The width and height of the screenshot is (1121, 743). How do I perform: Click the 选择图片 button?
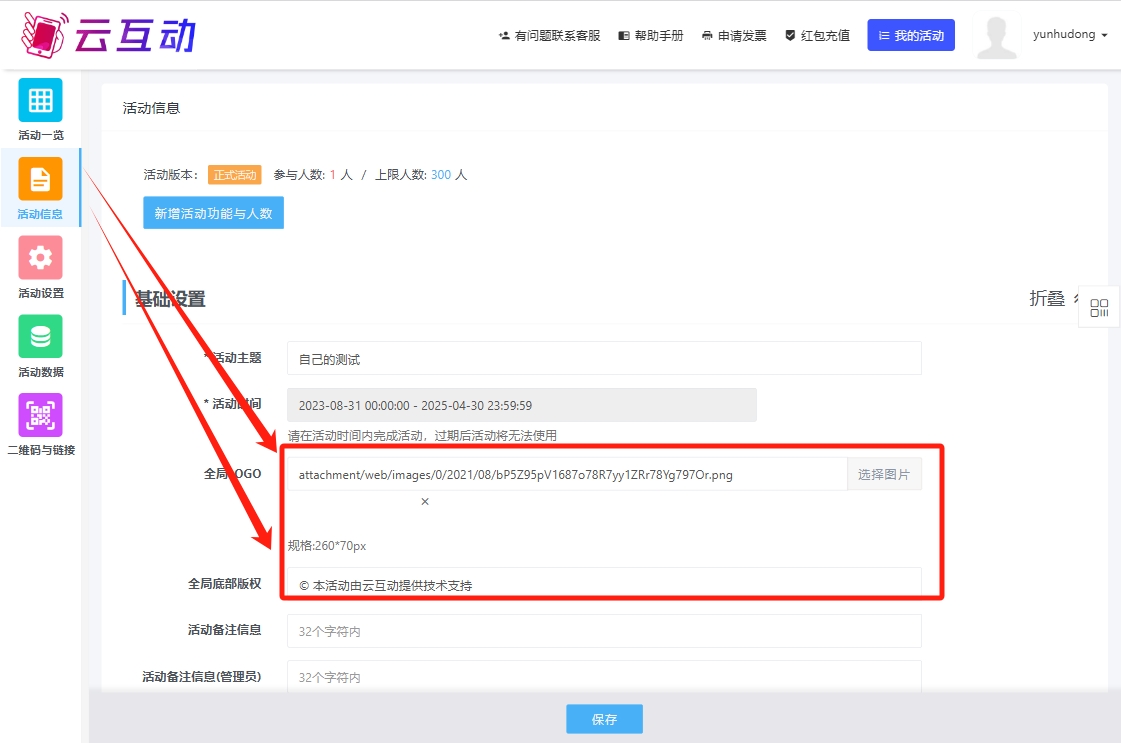pyautogui.click(x=884, y=475)
